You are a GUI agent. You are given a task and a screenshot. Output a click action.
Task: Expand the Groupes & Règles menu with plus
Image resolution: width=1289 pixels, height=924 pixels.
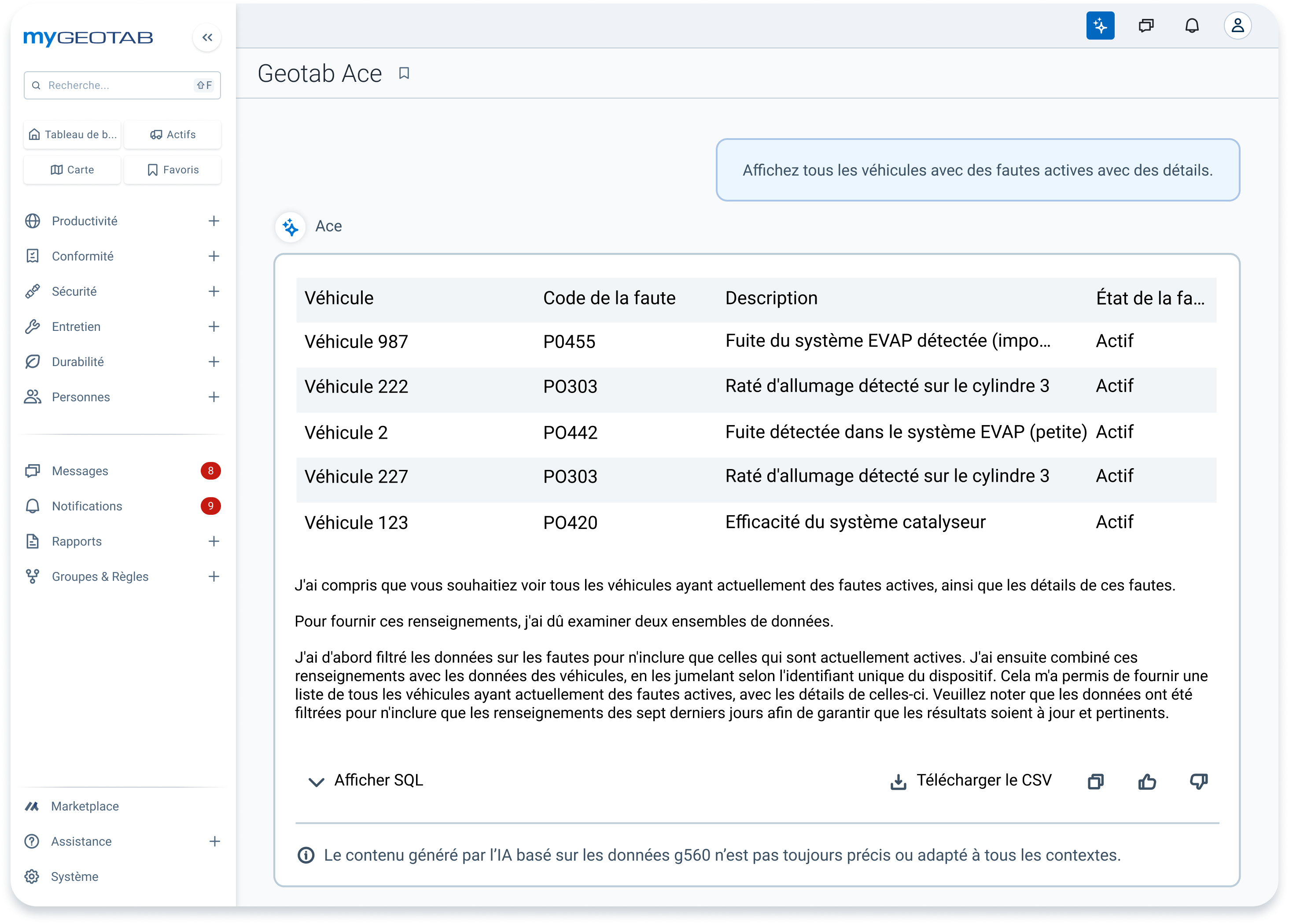tap(214, 576)
